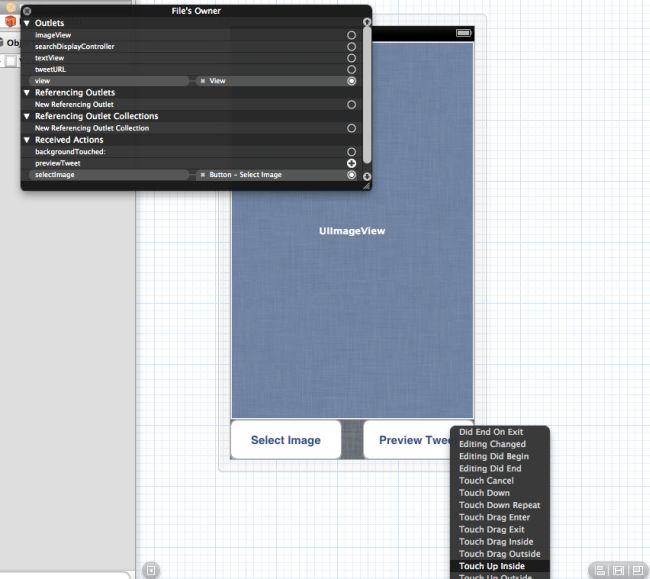Image resolution: width=650 pixels, height=579 pixels.
Task: Click the File's Owner panel vertical scrollbar
Action: coord(367,95)
